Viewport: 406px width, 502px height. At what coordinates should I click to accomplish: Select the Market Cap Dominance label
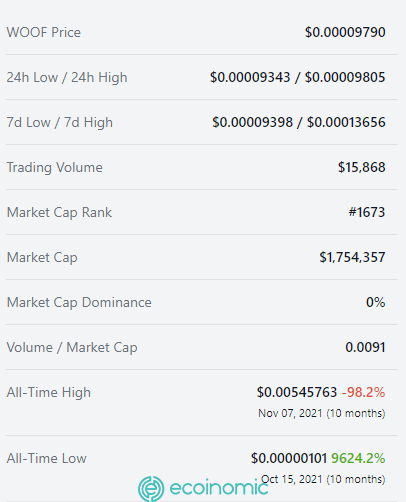[79, 303]
